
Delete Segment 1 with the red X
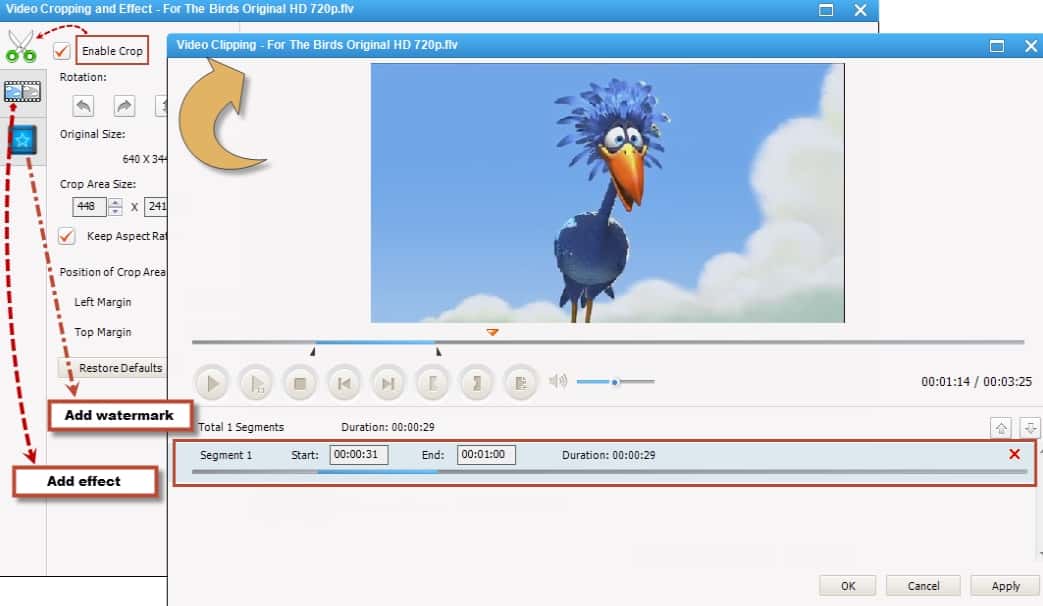click(x=1014, y=454)
